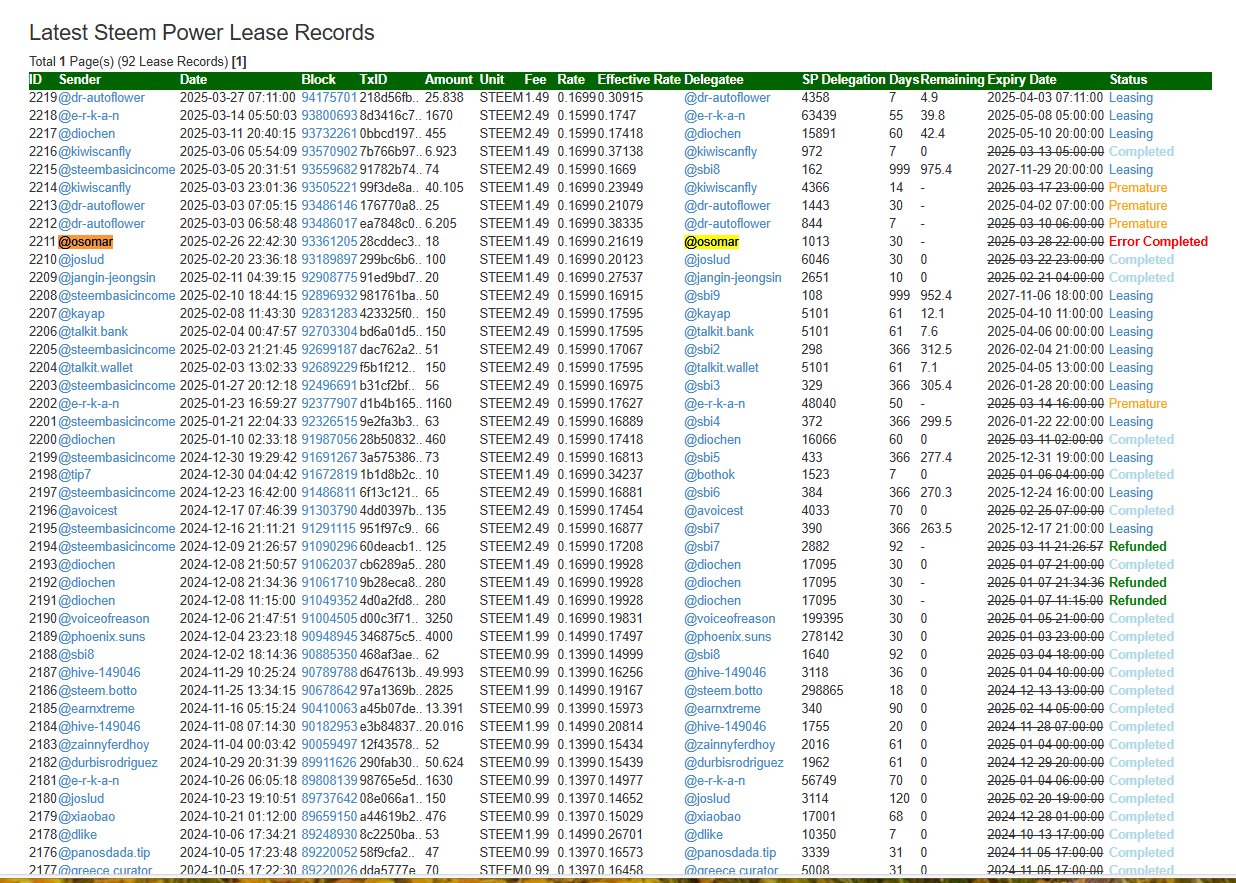Select 'Leasing' status in lease row 2219
Image resolution: width=1236 pixels, height=883 pixels.
pyautogui.click(x=1131, y=98)
